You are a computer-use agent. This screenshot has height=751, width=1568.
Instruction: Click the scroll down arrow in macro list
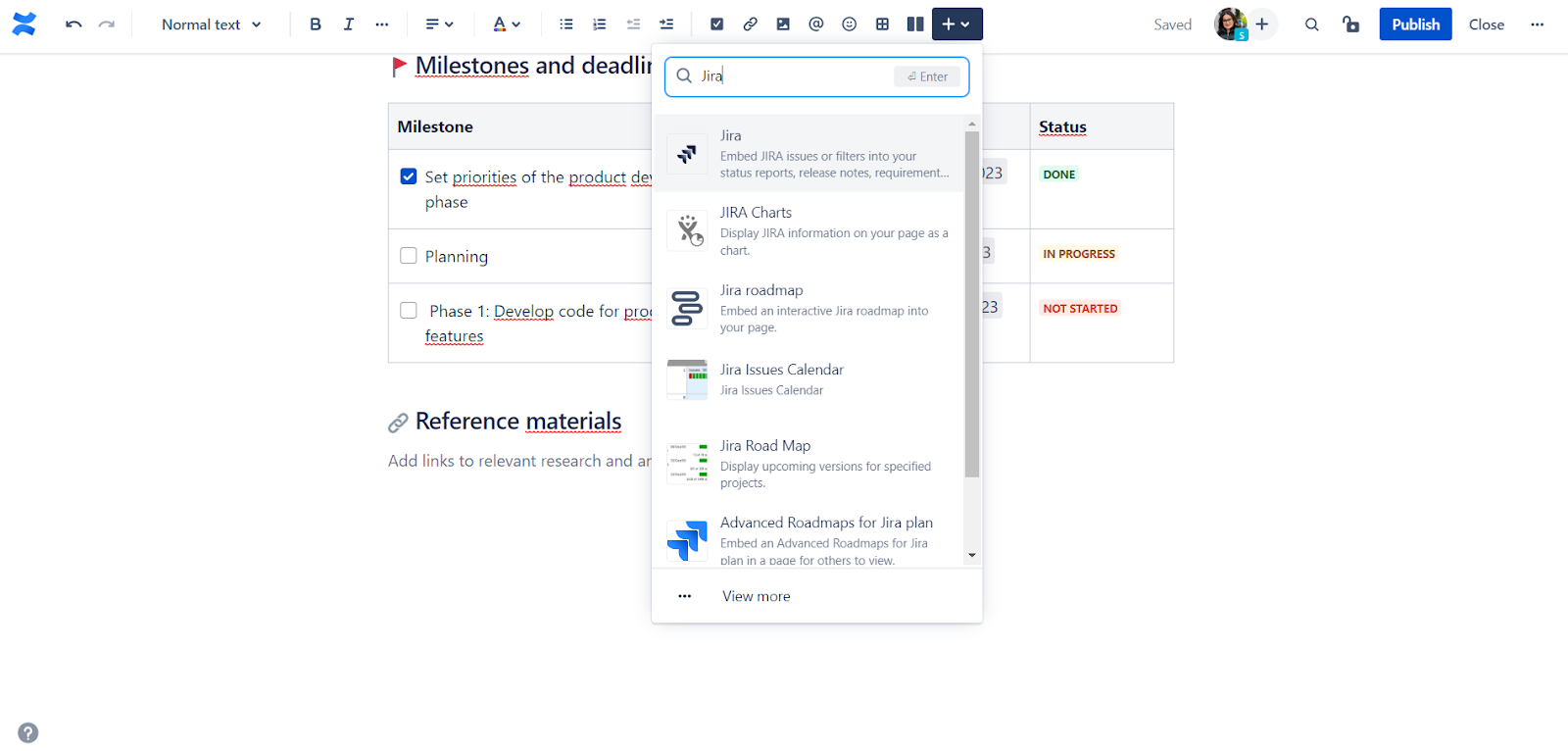(x=972, y=555)
